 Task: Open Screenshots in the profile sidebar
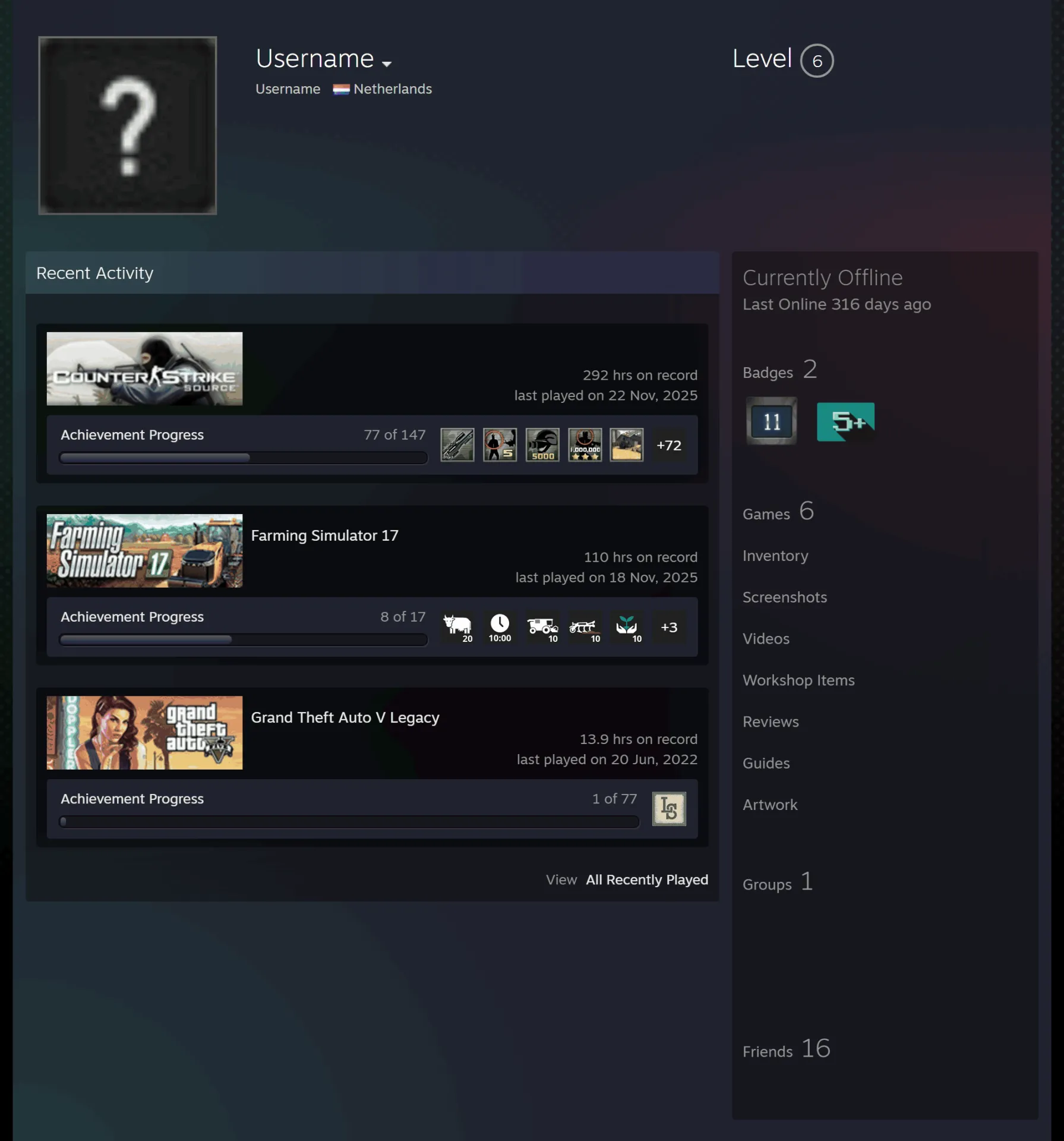pyautogui.click(x=785, y=597)
